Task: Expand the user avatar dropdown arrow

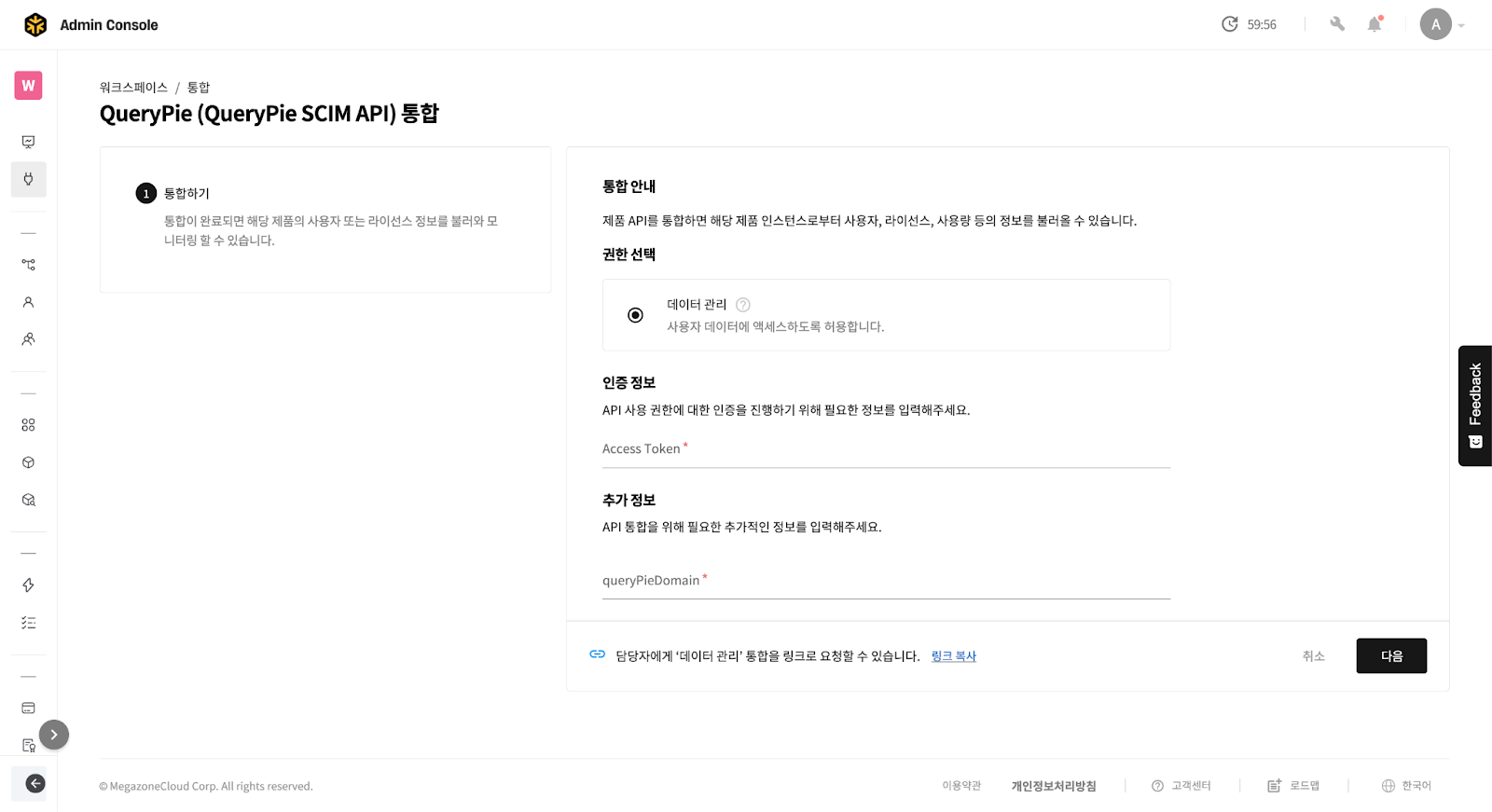Action: [1461, 25]
